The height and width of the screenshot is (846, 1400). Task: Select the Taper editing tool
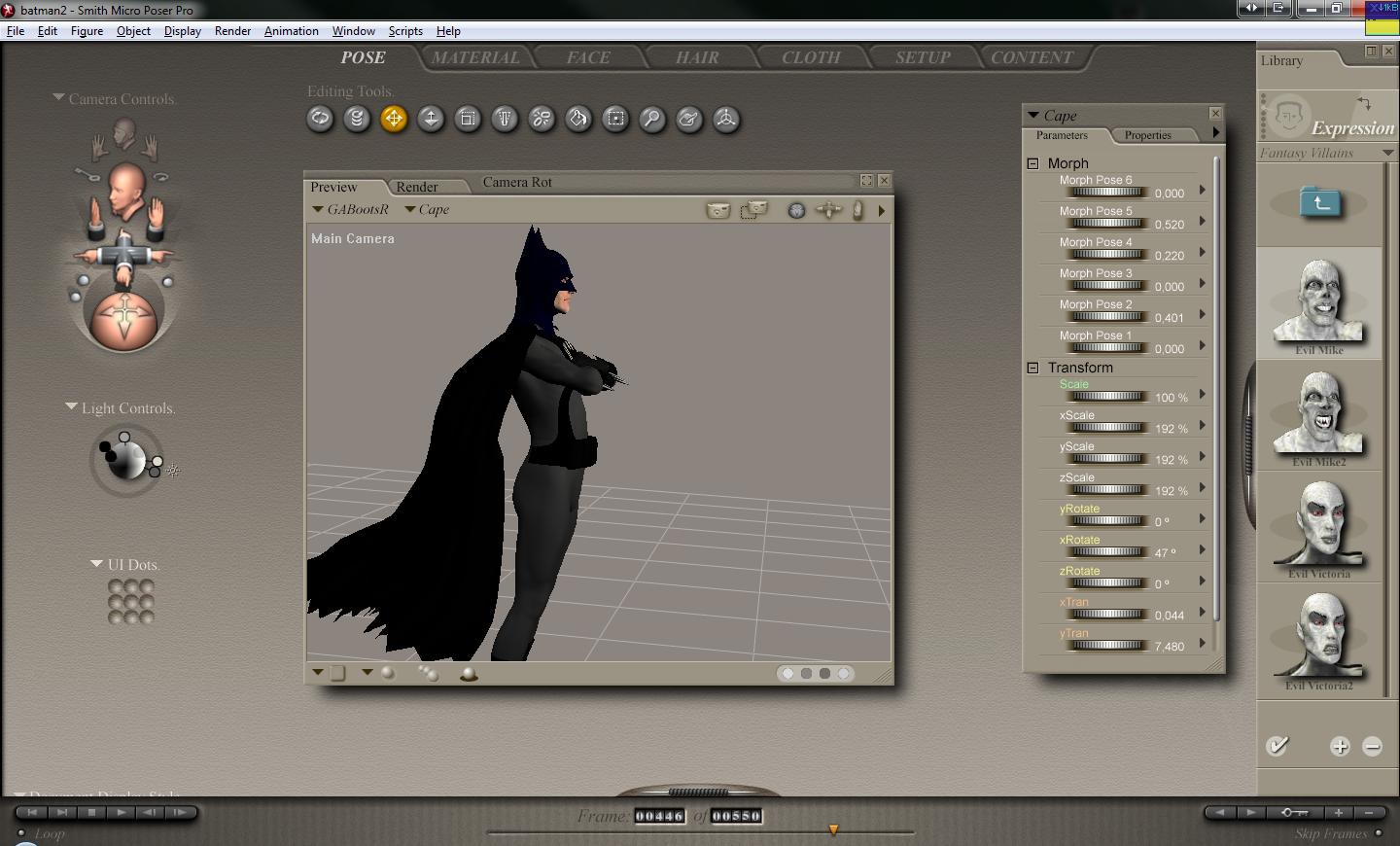505,119
